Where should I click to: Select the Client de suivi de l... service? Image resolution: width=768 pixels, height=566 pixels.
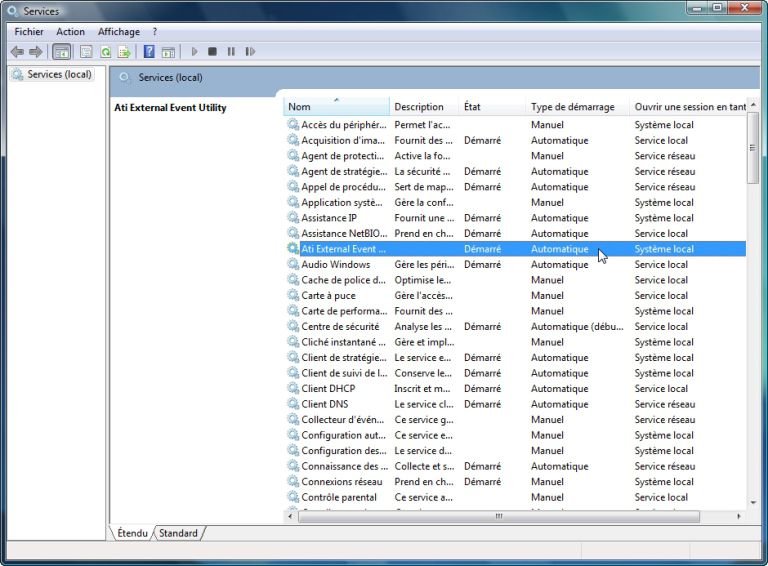(x=514, y=373)
